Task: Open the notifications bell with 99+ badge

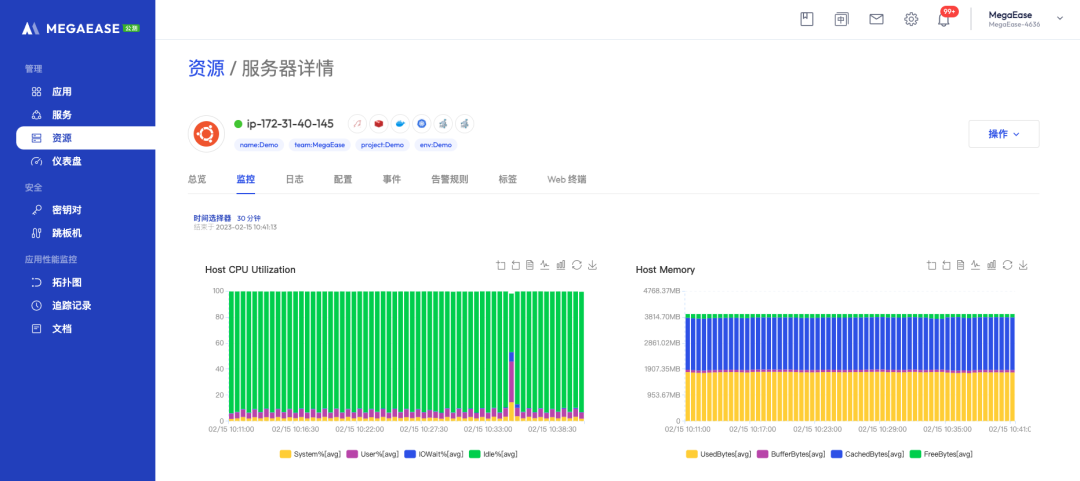Action: pyautogui.click(x=943, y=20)
